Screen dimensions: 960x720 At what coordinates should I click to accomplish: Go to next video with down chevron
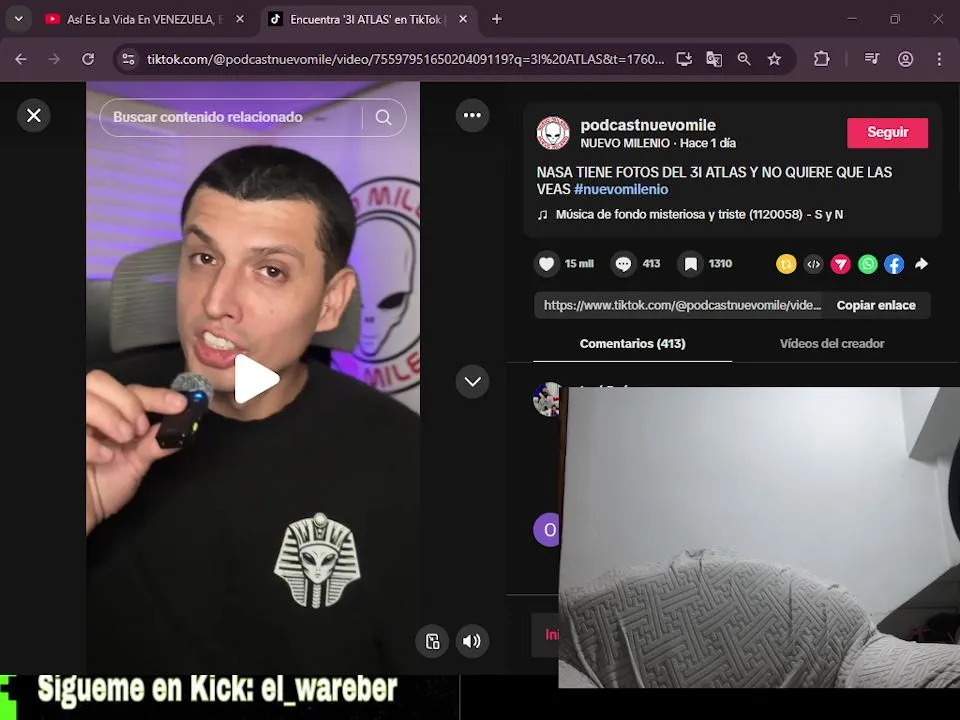pos(472,381)
